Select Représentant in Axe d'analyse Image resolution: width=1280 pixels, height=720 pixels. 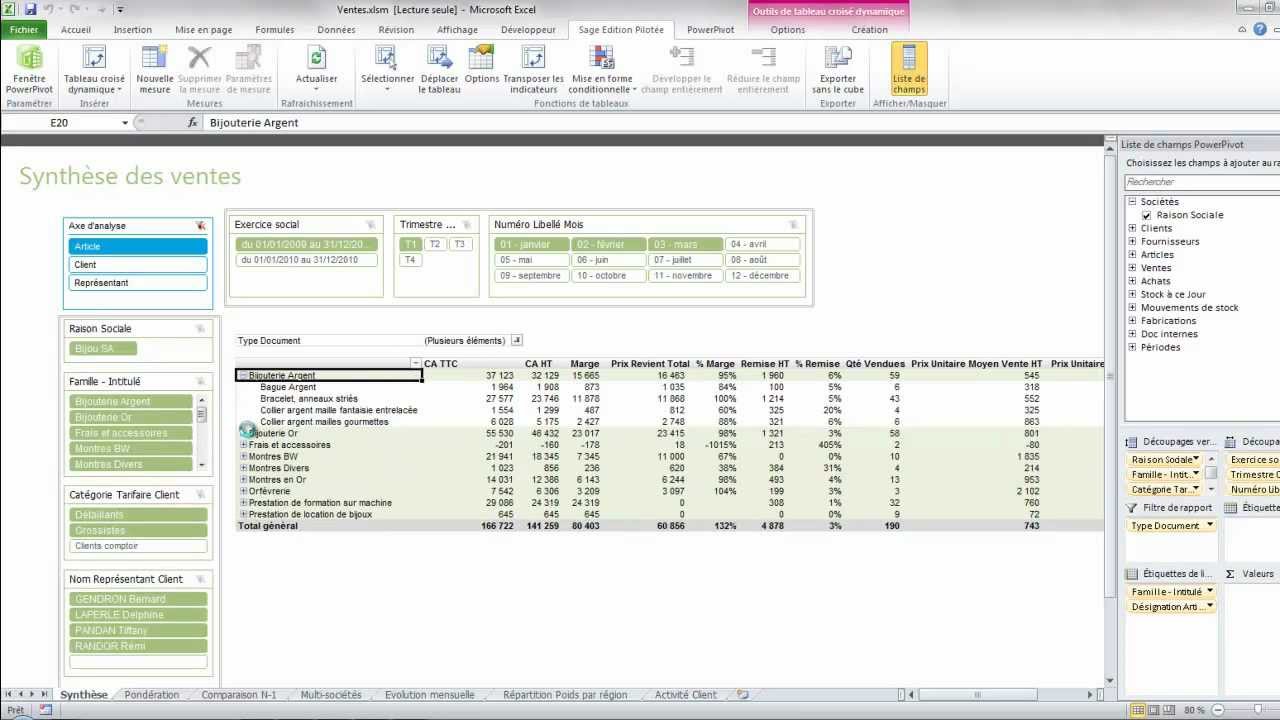[x=138, y=283]
